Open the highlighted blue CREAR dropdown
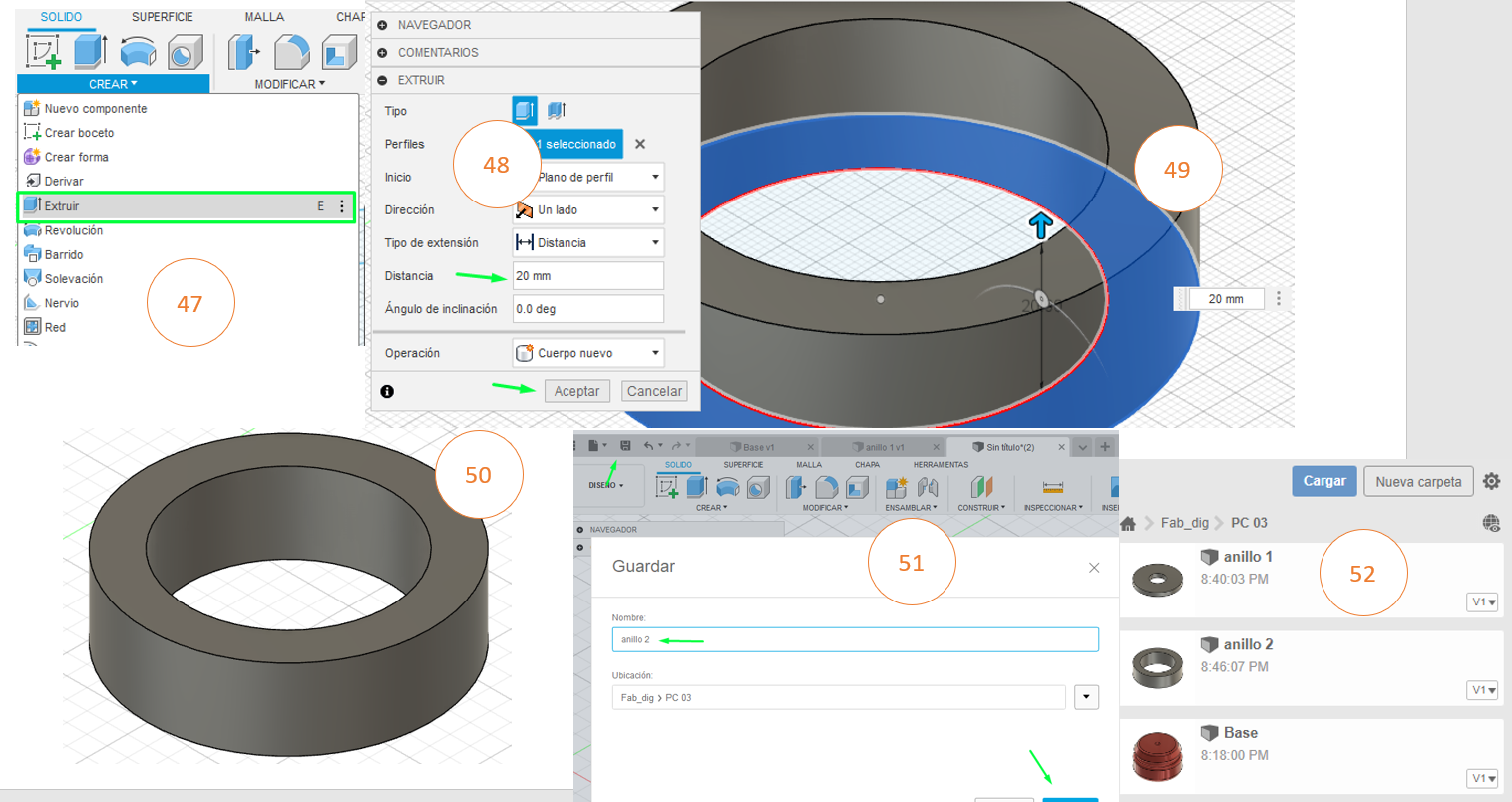Viewport: 1512px width, 802px height. [114, 84]
